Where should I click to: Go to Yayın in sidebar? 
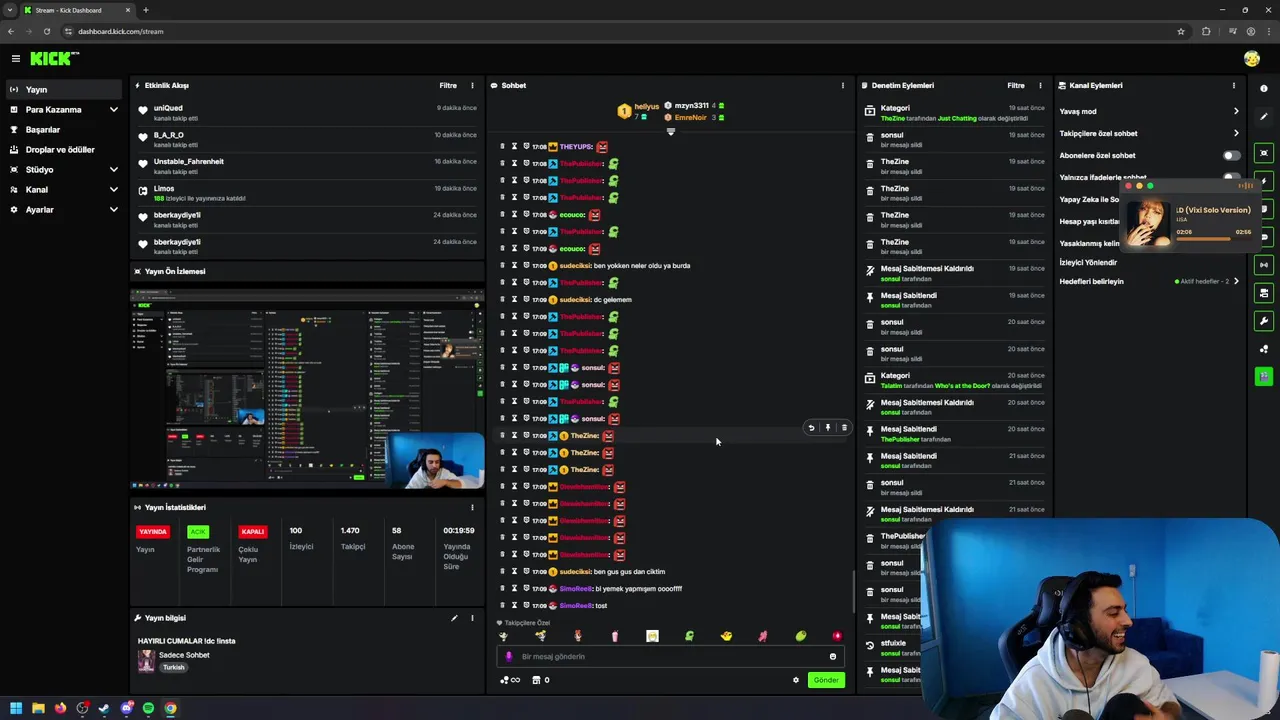tap(64, 89)
